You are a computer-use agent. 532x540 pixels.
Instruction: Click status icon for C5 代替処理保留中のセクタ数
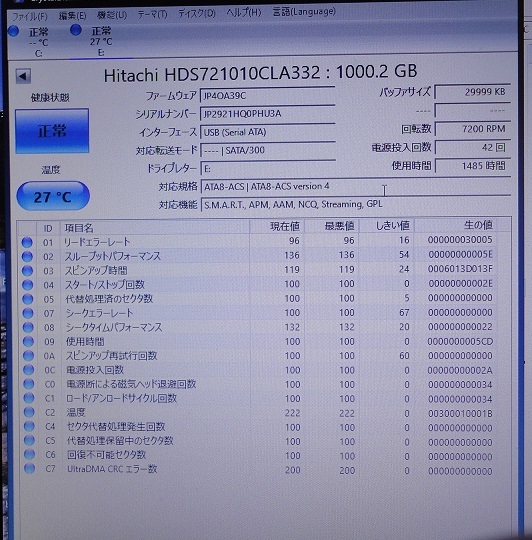point(29,440)
